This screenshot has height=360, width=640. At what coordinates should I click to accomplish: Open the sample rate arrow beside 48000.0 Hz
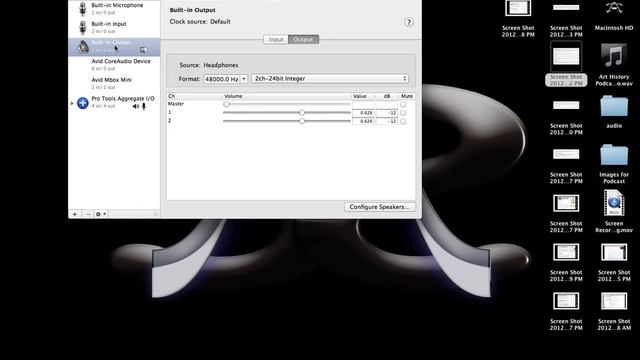[244, 79]
